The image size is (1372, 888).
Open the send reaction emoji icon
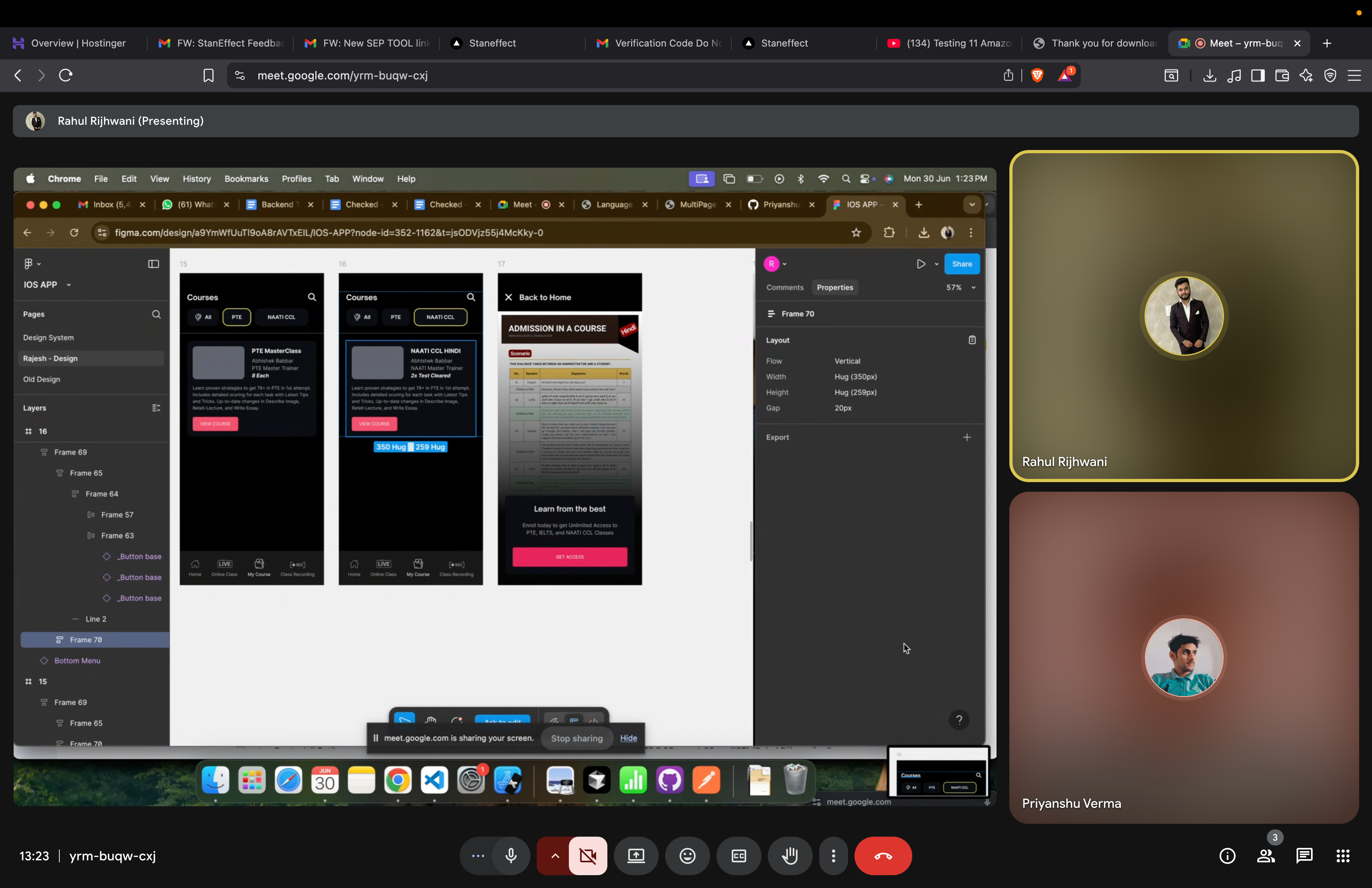[x=687, y=856]
